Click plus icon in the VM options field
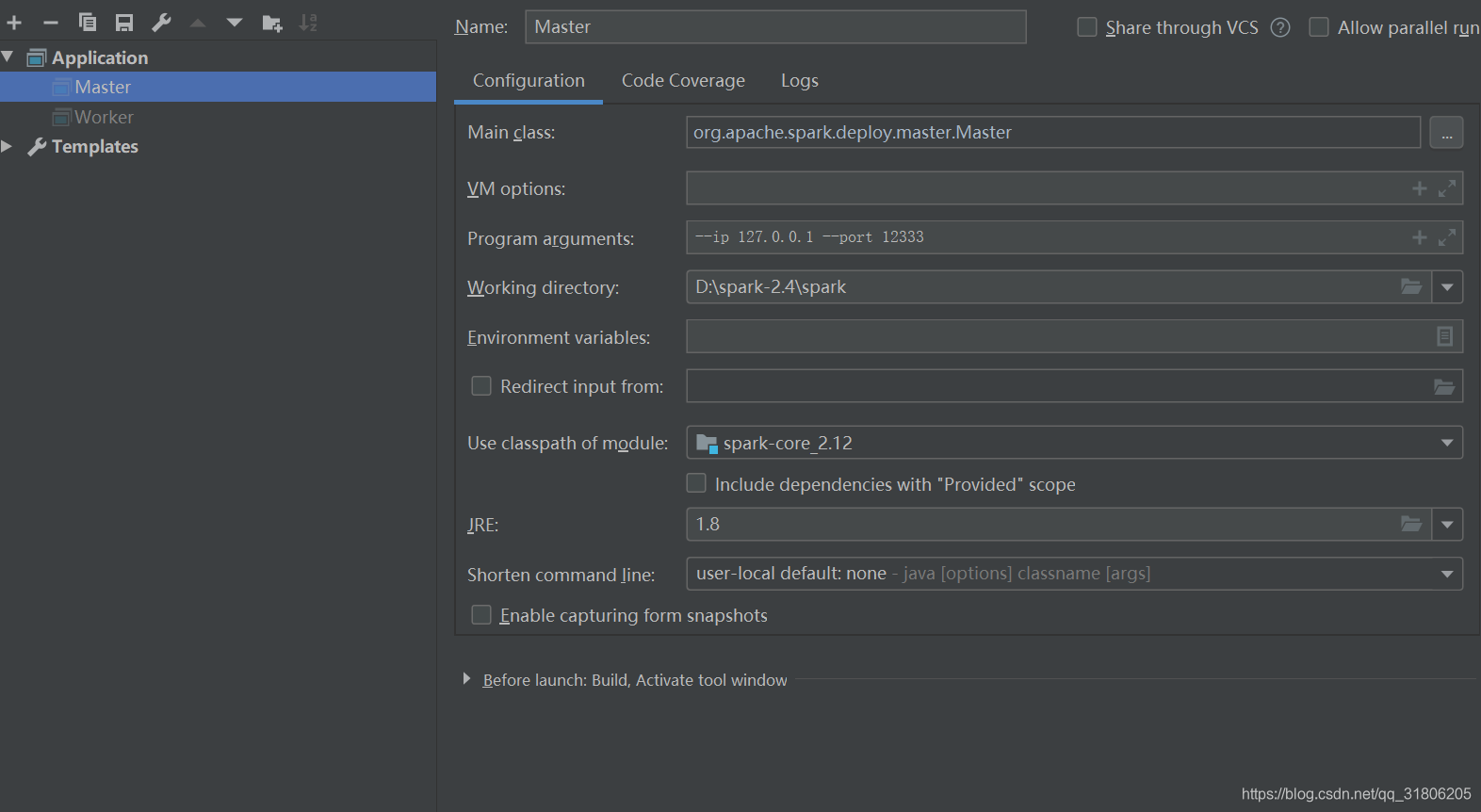This screenshot has width=1481, height=812. click(1420, 188)
